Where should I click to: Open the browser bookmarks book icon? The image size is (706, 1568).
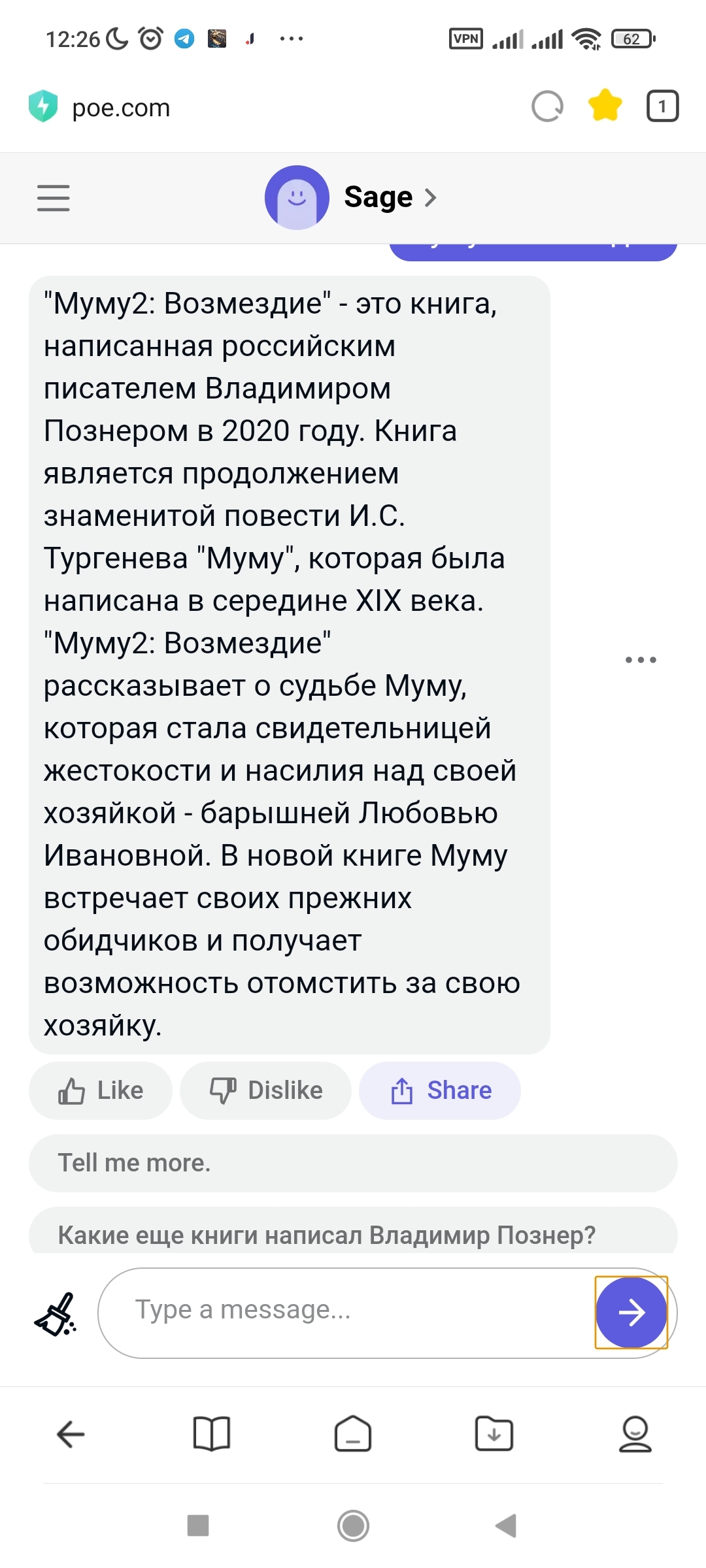212,1434
